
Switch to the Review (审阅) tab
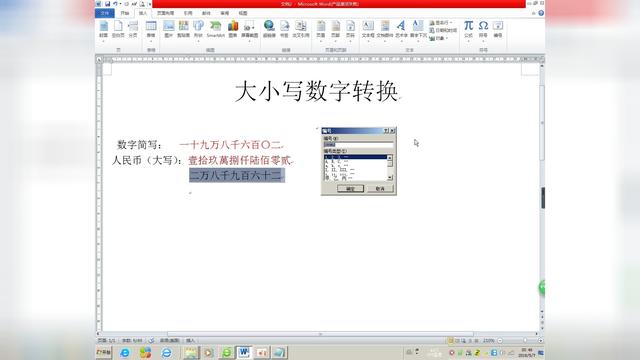[224, 13]
